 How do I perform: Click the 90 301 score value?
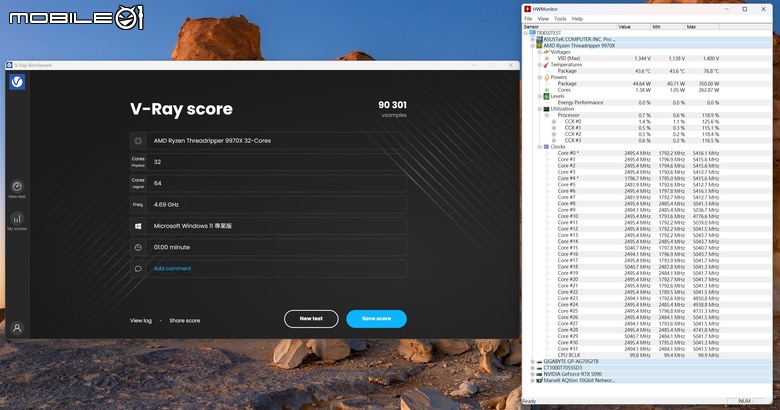392,105
